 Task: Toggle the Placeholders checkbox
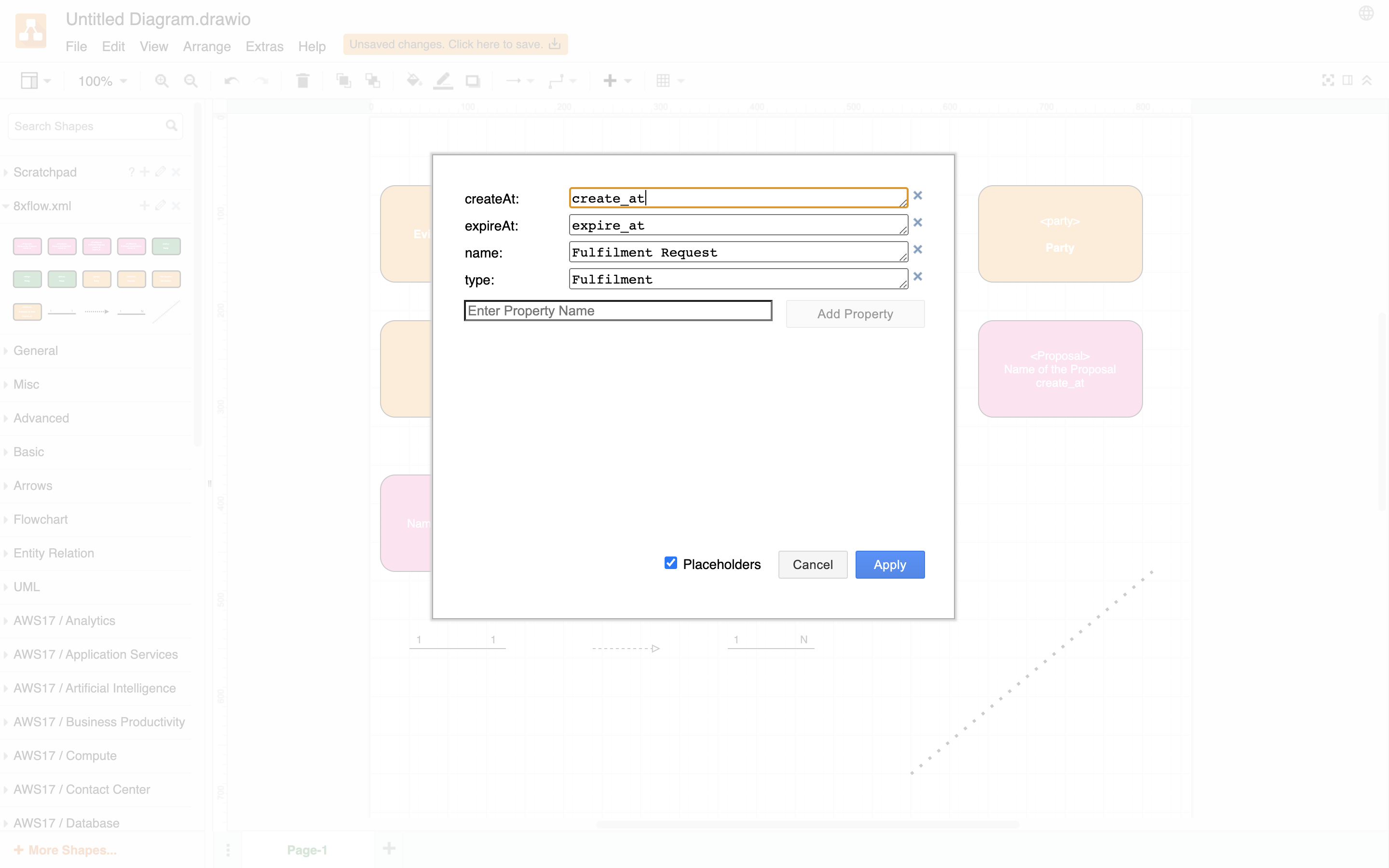670,563
